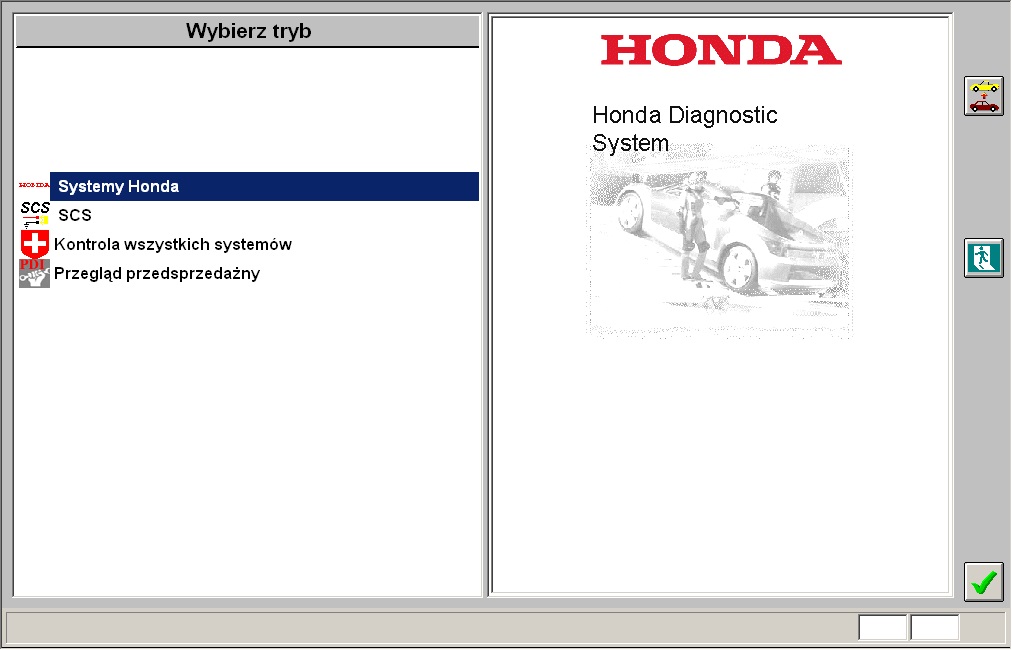Click the large red HONDA logo

click(x=721, y=50)
